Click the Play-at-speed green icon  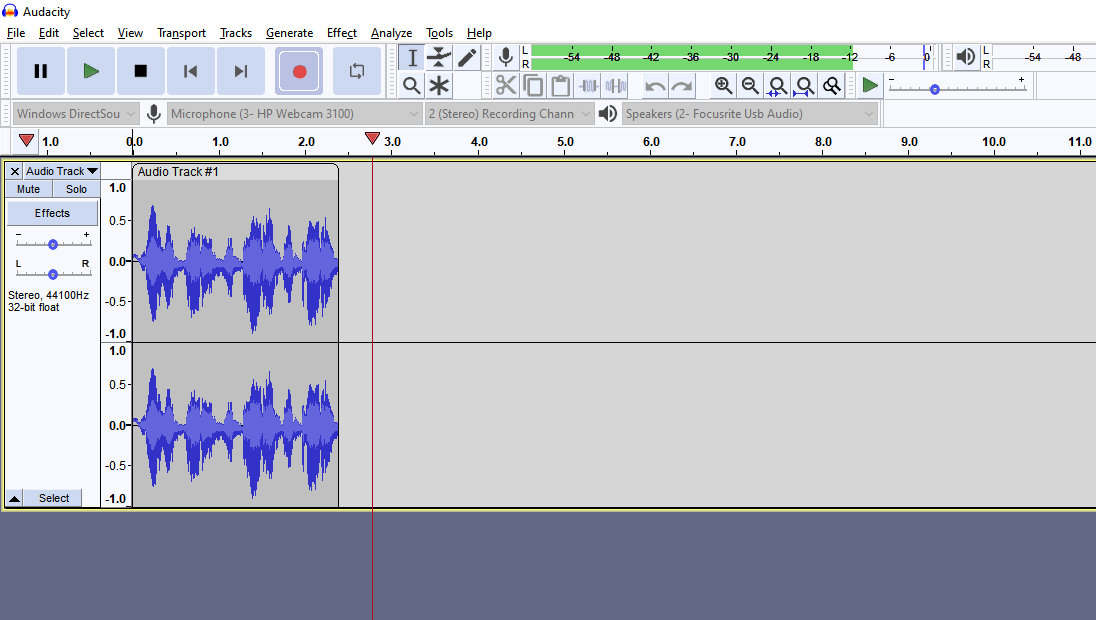[x=870, y=86]
